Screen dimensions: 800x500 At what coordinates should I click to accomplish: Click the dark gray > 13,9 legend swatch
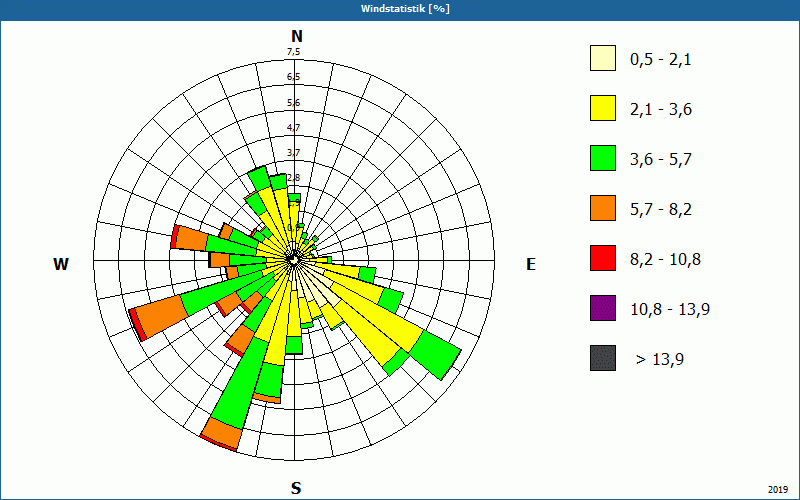(x=603, y=358)
